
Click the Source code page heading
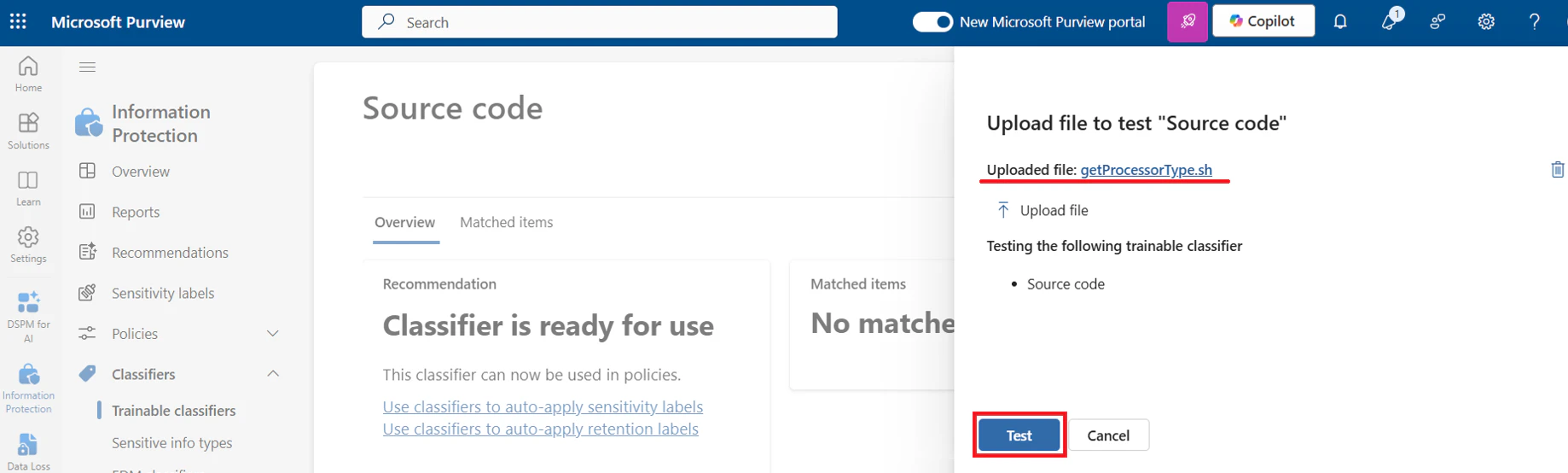click(x=452, y=108)
